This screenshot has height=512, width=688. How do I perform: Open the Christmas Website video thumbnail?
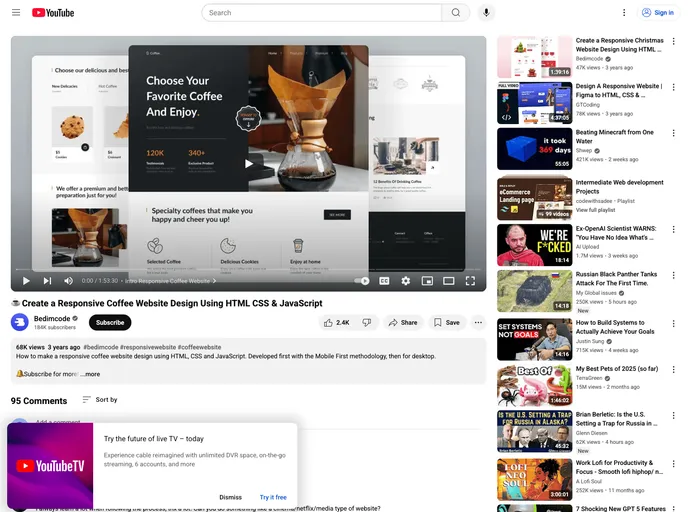click(x=534, y=57)
